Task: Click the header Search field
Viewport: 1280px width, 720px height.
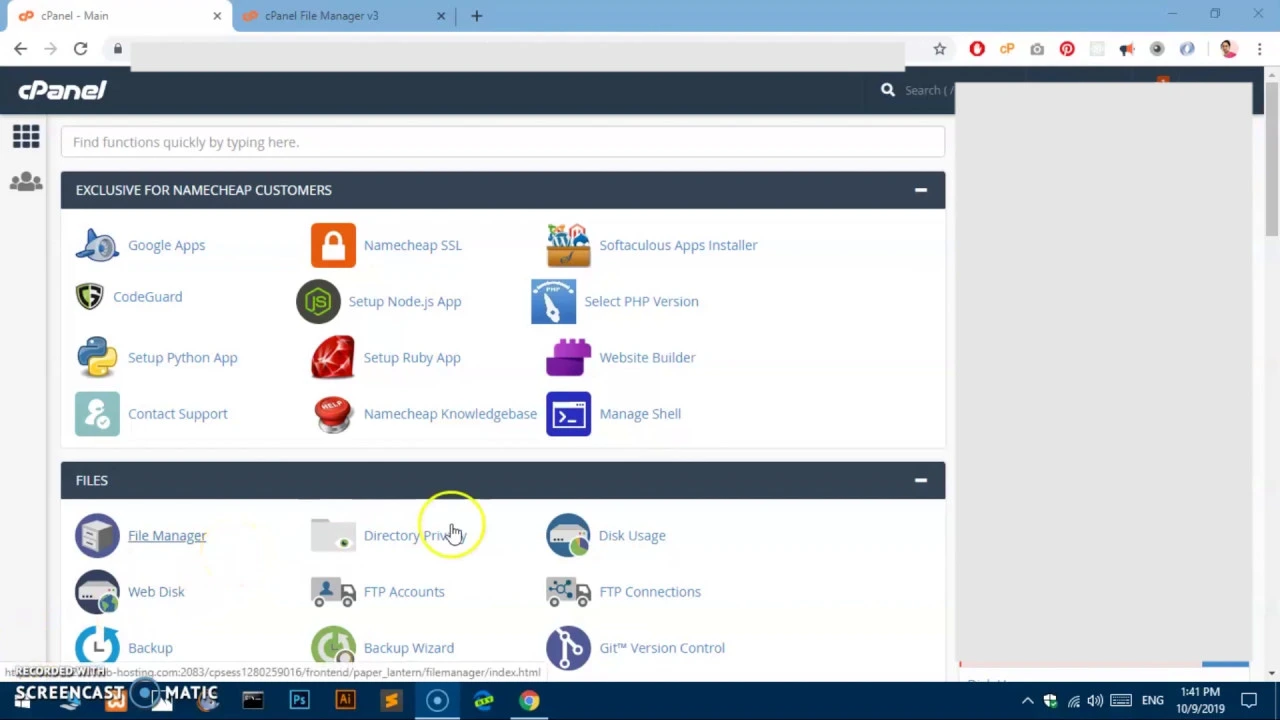Action: 927,90
